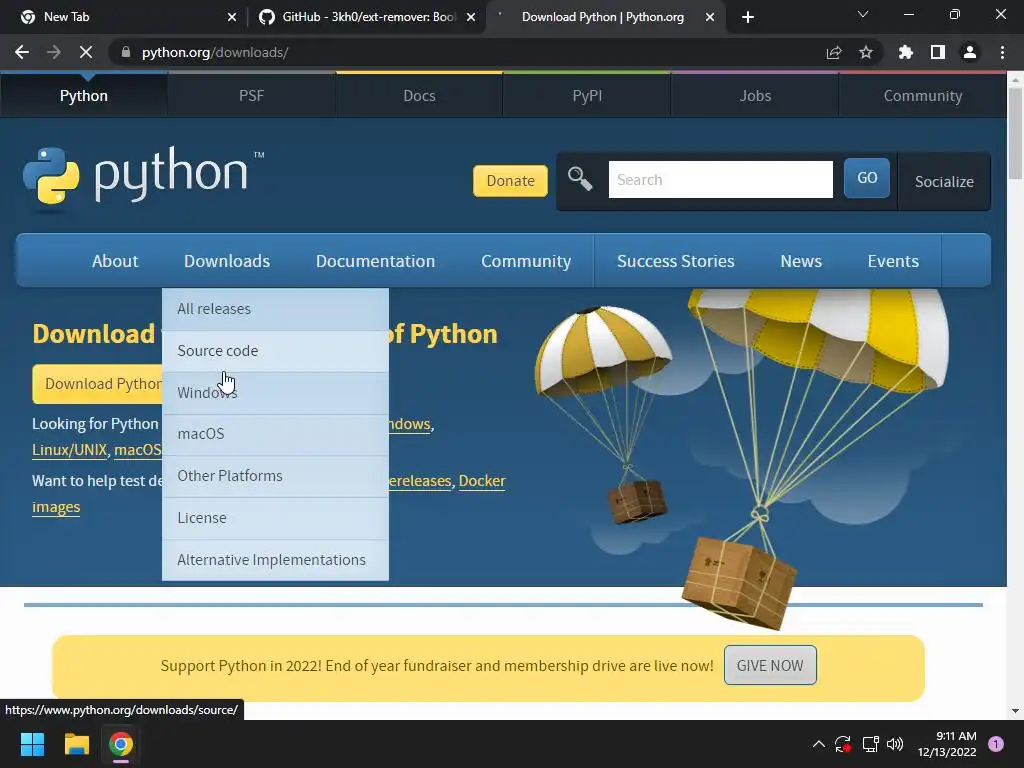Image resolution: width=1024 pixels, height=768 pixels.
Task: Open the Windows Start menu
Action: [32, 744]
